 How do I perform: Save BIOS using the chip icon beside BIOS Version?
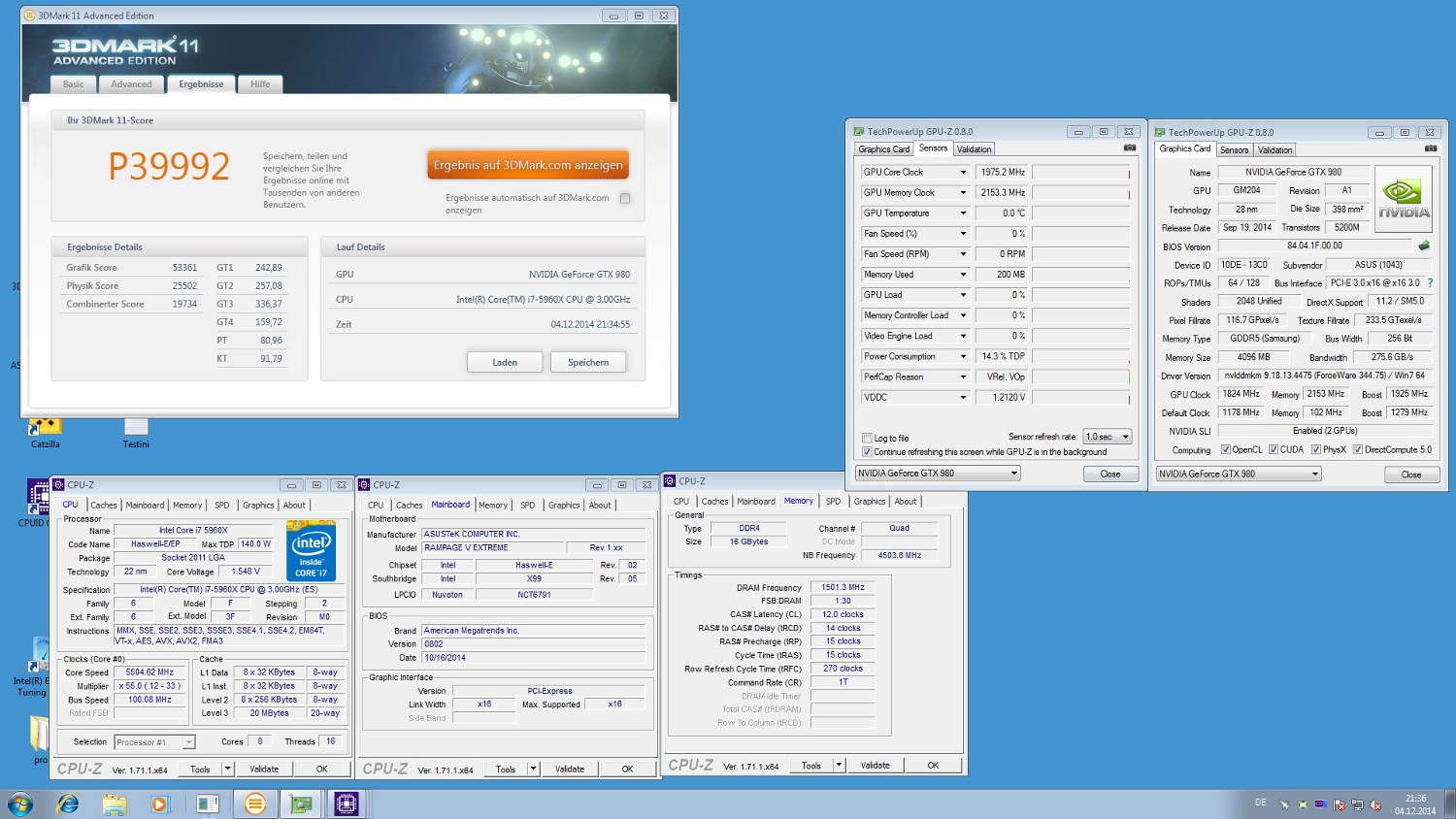coord(1424,246)
